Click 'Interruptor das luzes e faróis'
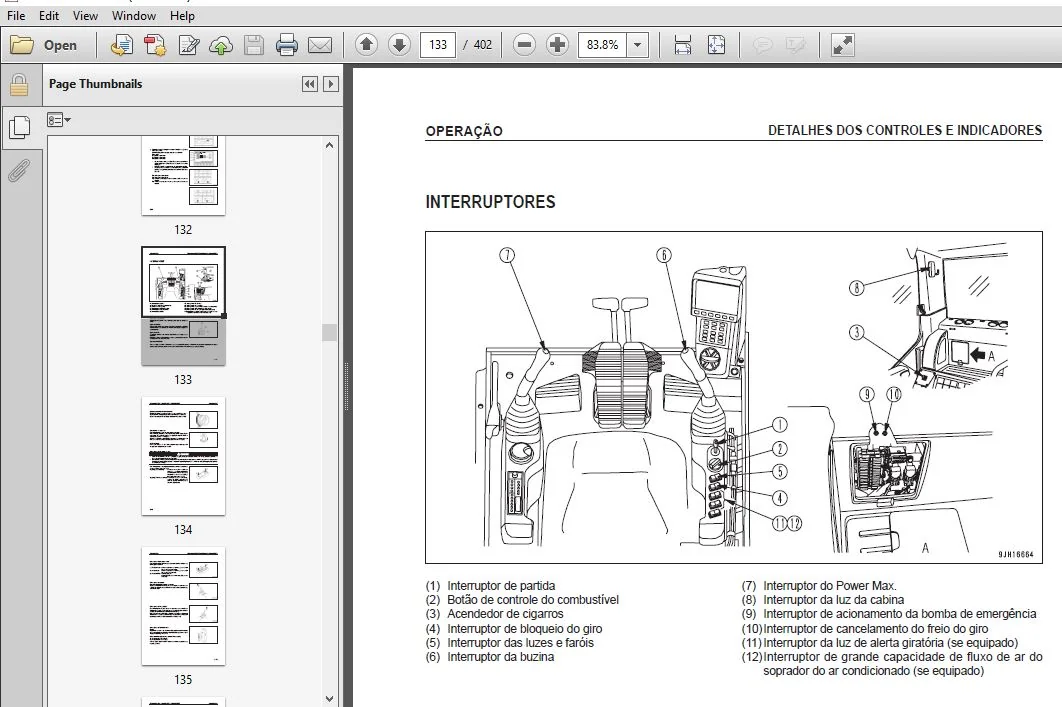1062x707 pixels. pos(520,643)
